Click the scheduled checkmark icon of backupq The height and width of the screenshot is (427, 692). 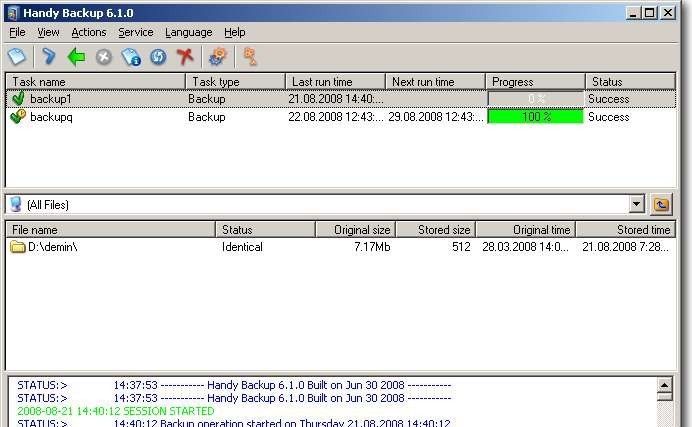[18, 116]
